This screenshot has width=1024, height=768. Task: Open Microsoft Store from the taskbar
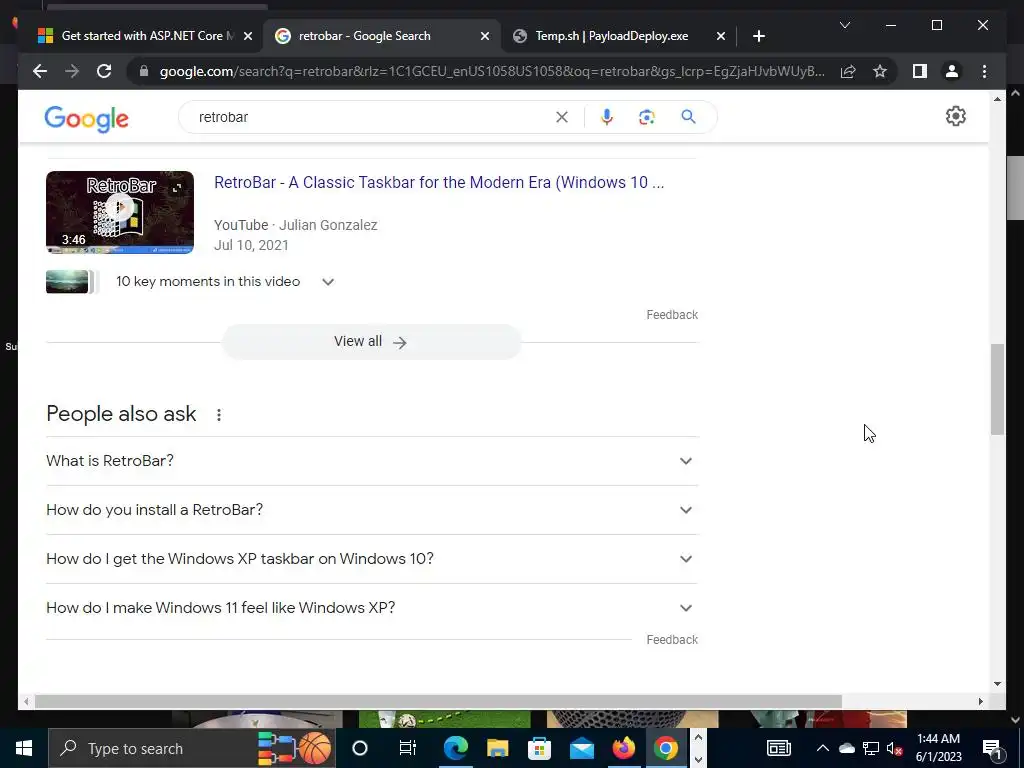coord(539,748)
